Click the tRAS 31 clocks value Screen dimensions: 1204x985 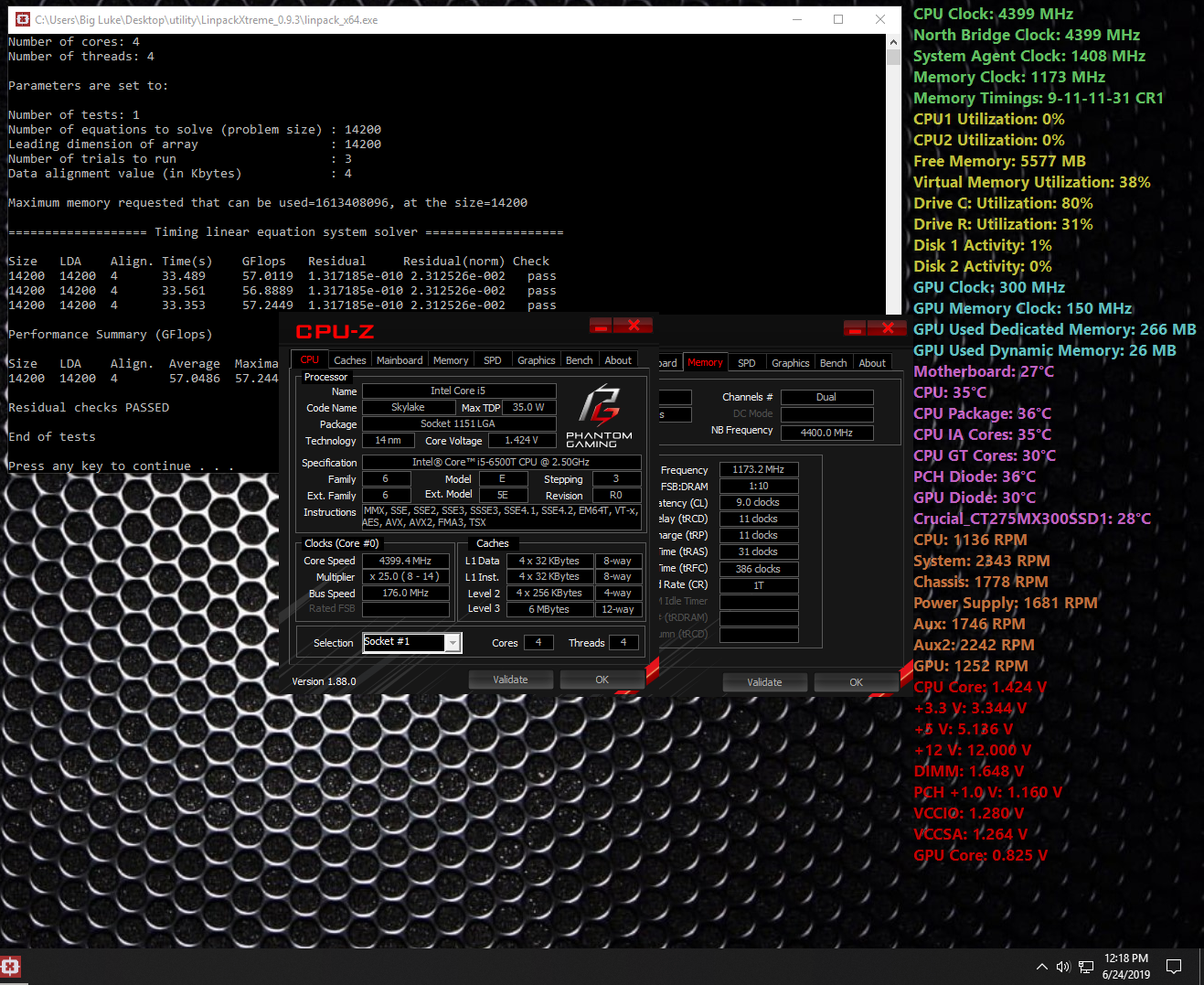pyautogui.click(x=759, y=551)
